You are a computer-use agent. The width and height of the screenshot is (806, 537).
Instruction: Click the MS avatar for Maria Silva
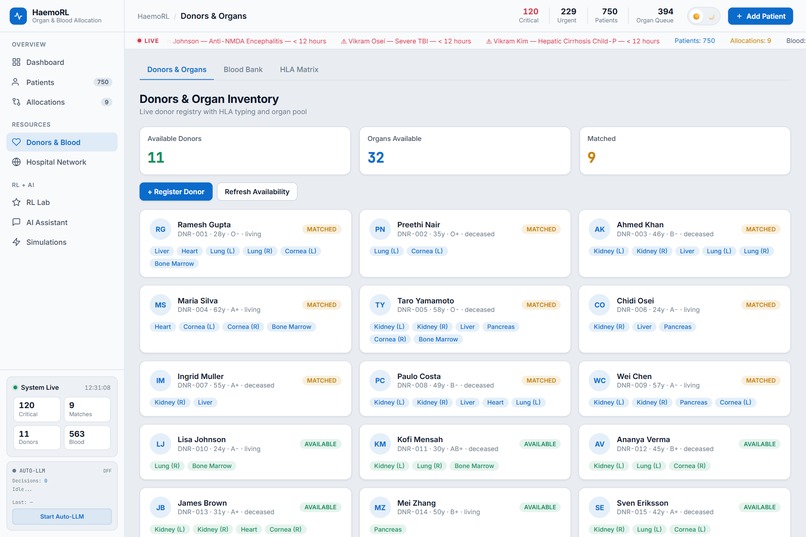click(x=160, y=305)
